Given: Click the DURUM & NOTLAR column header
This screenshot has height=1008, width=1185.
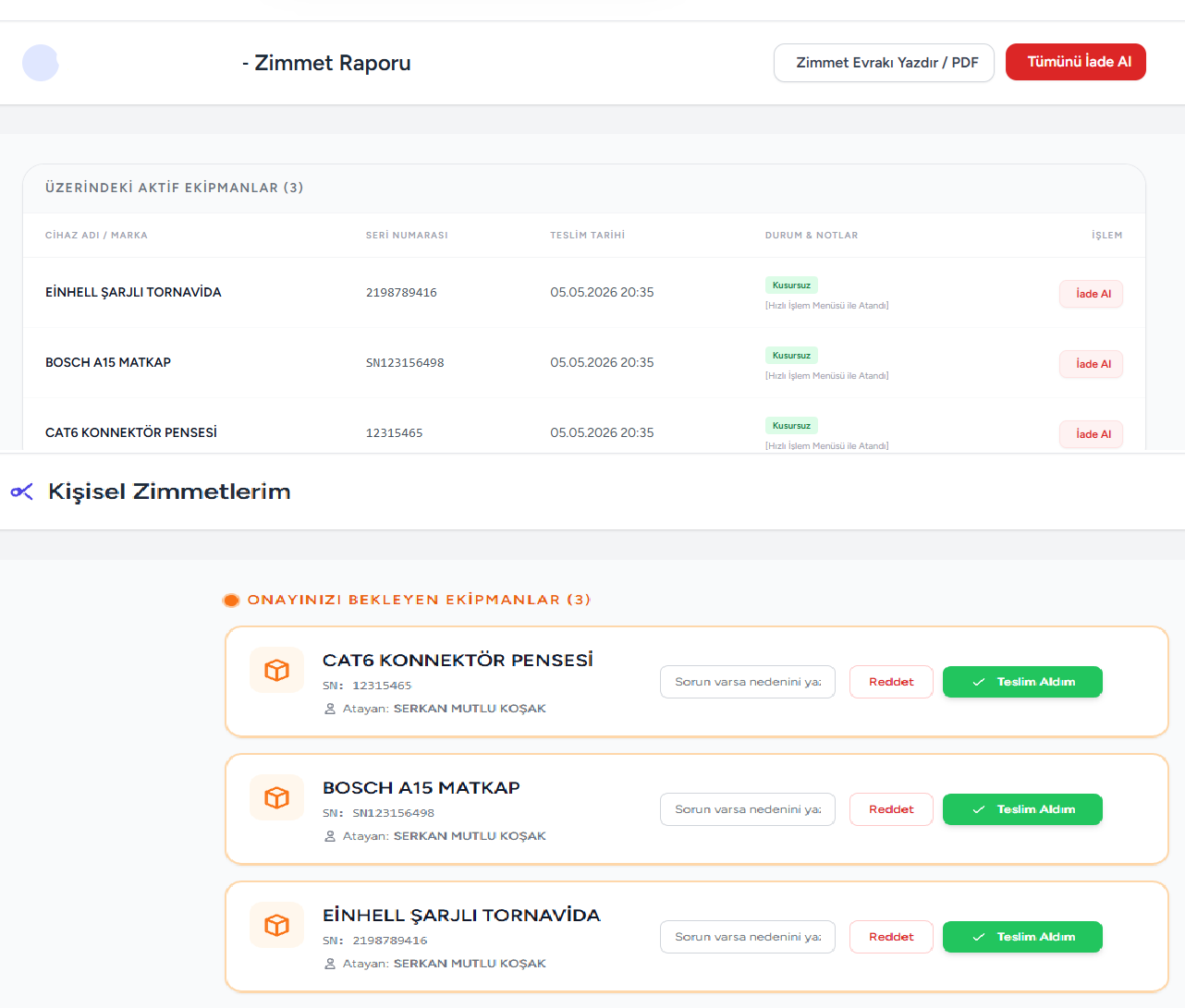Looking at the screenshot, I should [x=812, y=236].
